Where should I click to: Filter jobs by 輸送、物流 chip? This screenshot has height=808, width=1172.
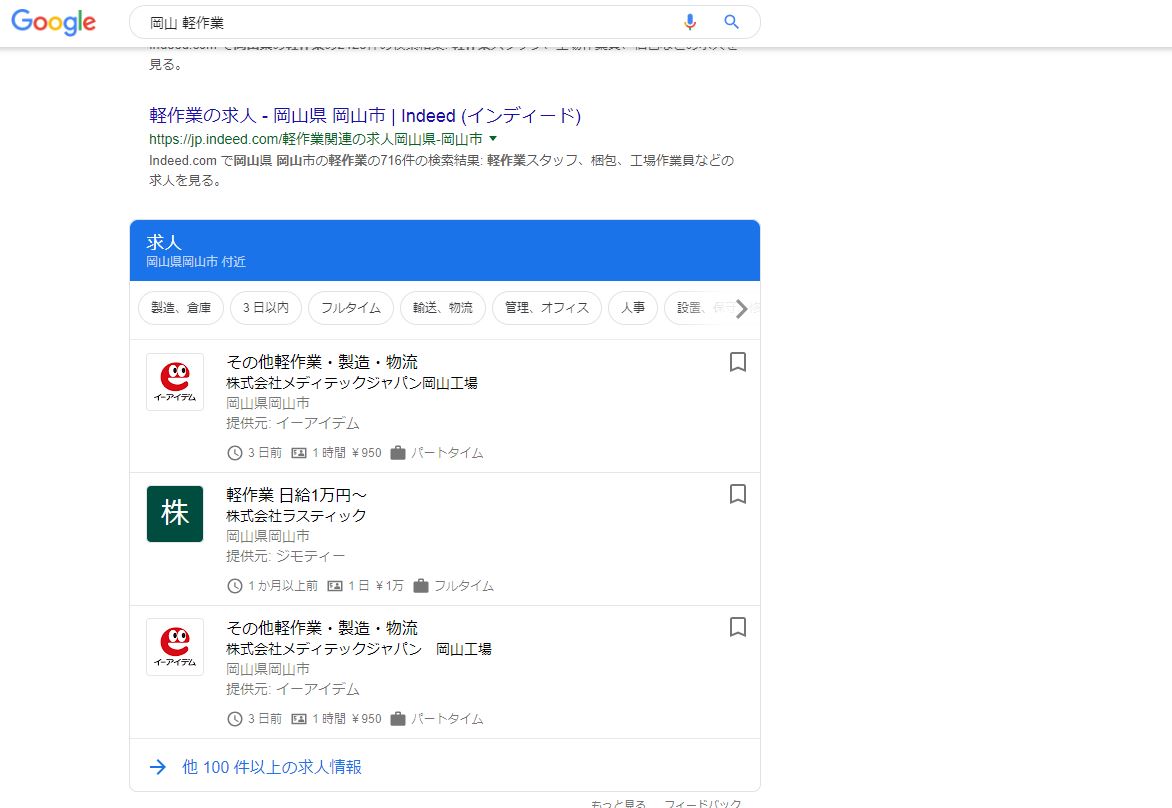(442, 308)
